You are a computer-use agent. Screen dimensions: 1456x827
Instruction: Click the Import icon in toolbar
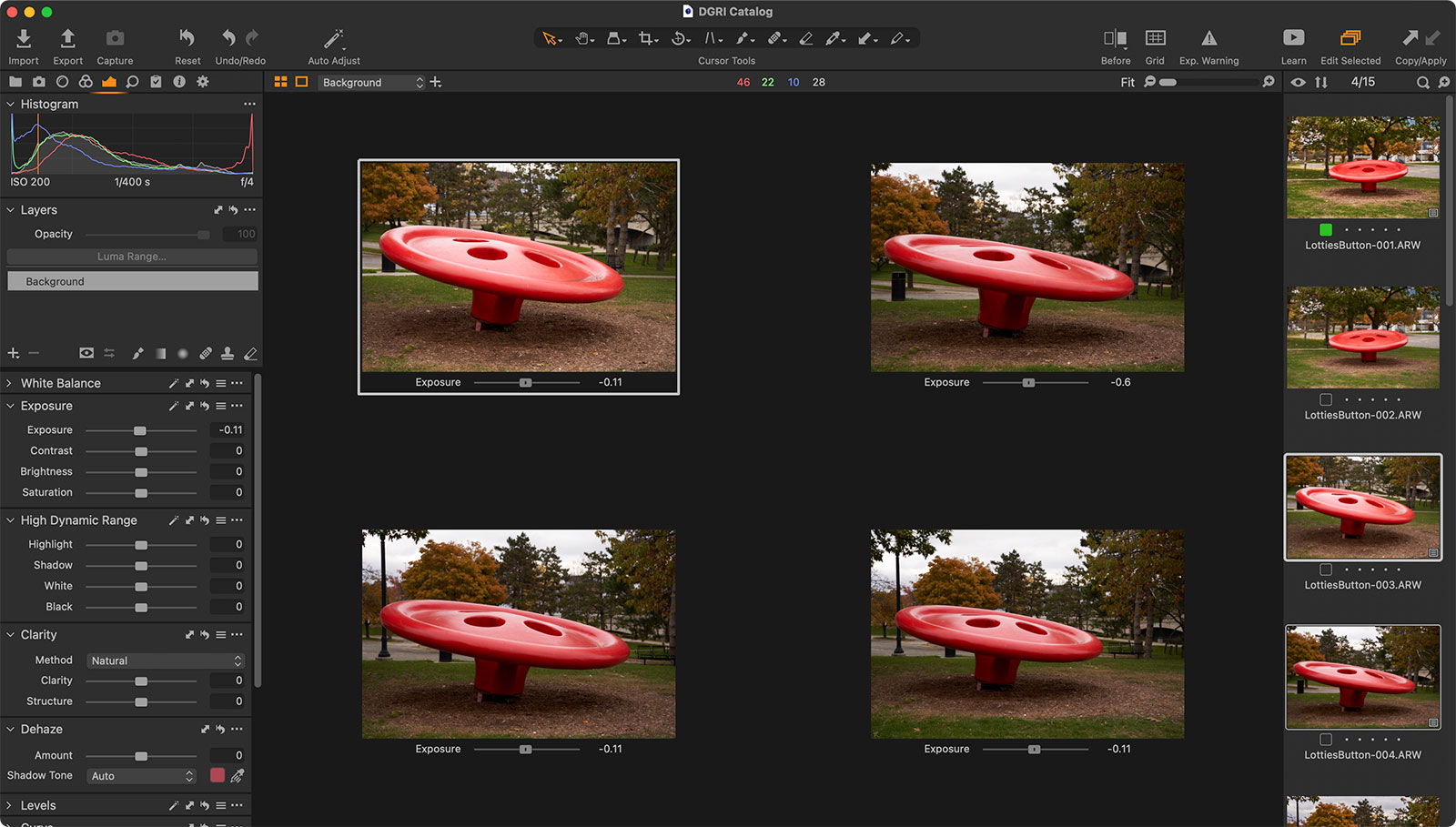pyautogui.click(x=24, y=38)
